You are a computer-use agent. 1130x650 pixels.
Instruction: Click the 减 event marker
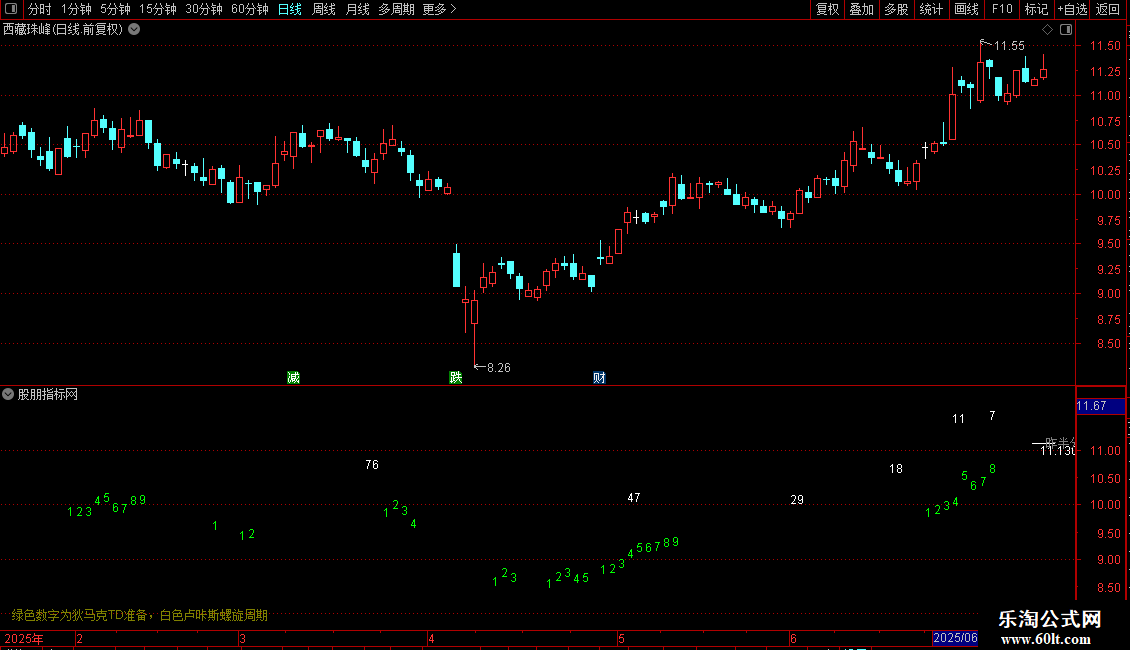click(293, 378)
